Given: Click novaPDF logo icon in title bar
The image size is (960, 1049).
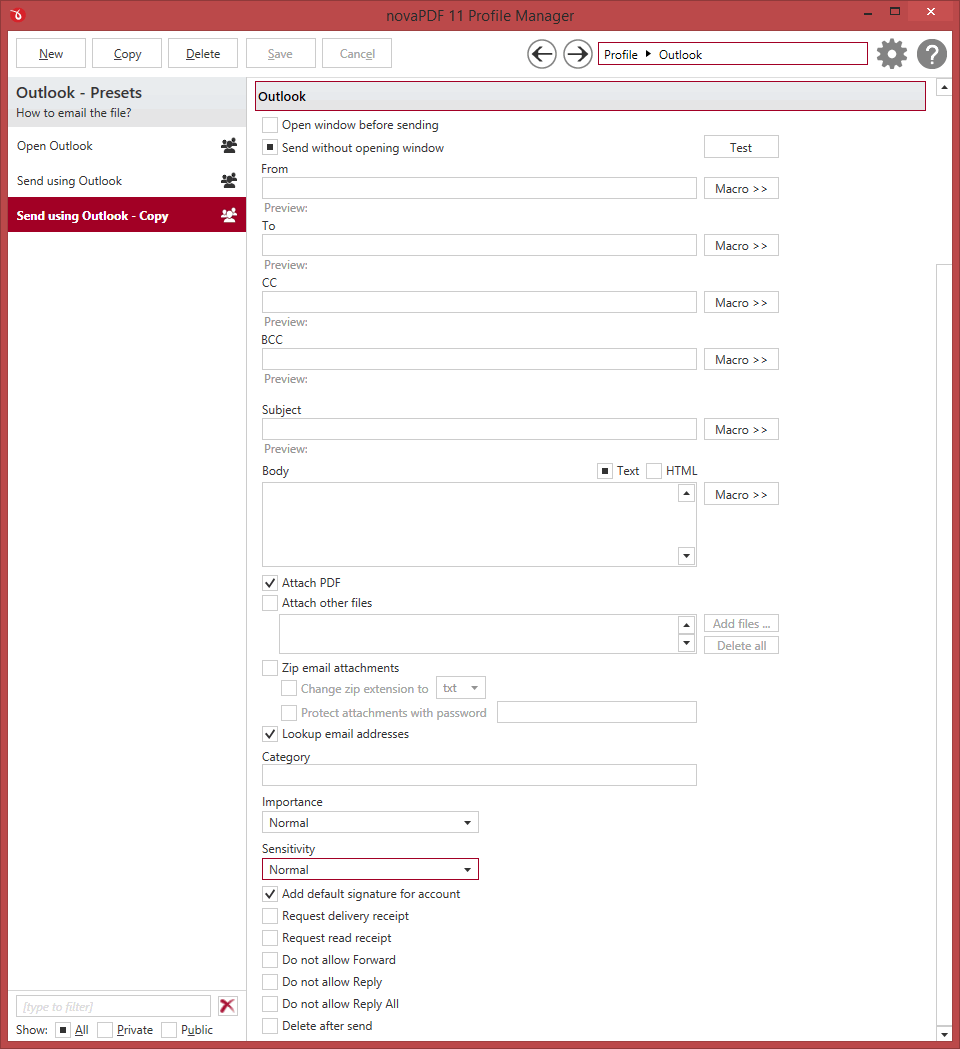Looking at the screenshot, I should [17, 14].
